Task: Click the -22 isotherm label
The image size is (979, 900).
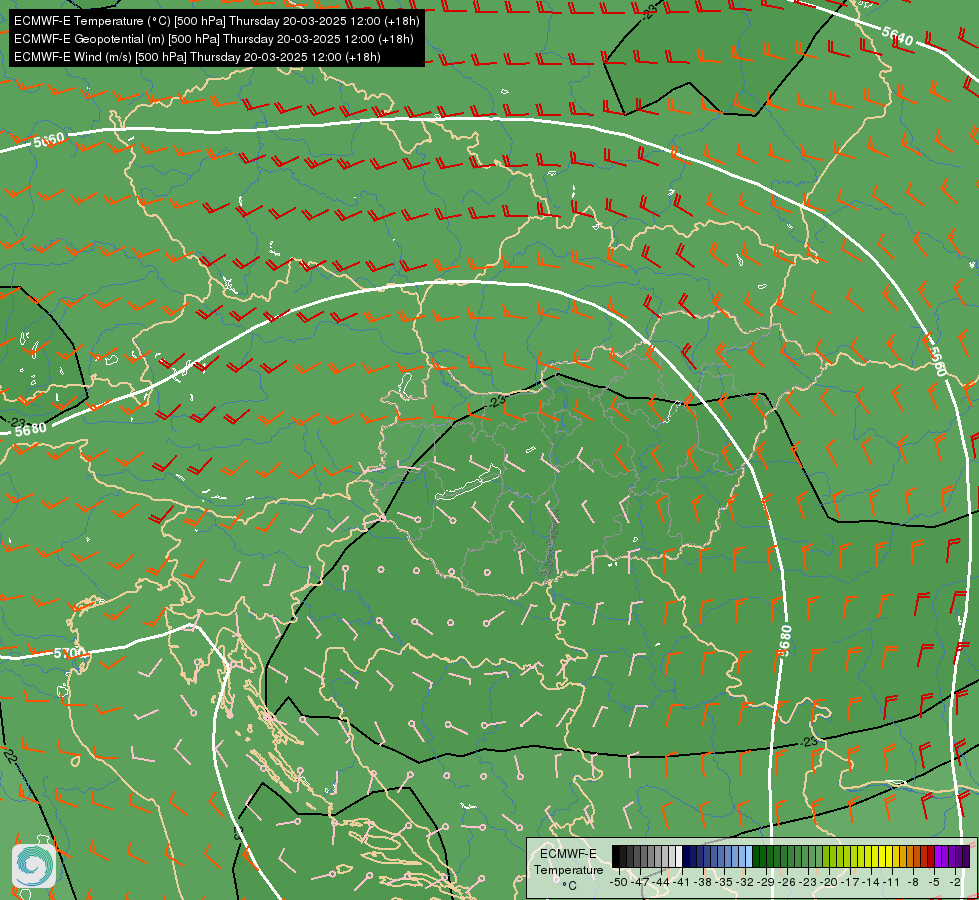Action: [x=9, y=756]
